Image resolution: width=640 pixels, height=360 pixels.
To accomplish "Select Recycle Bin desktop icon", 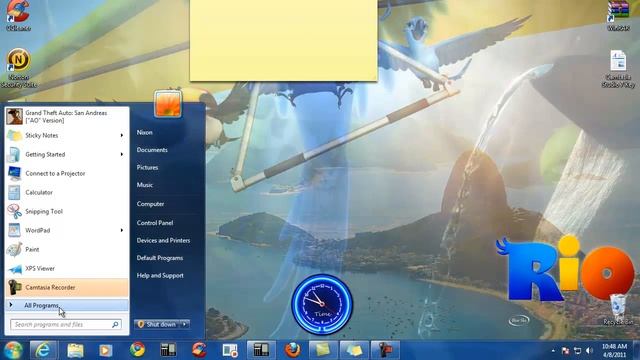I will 618,310.
